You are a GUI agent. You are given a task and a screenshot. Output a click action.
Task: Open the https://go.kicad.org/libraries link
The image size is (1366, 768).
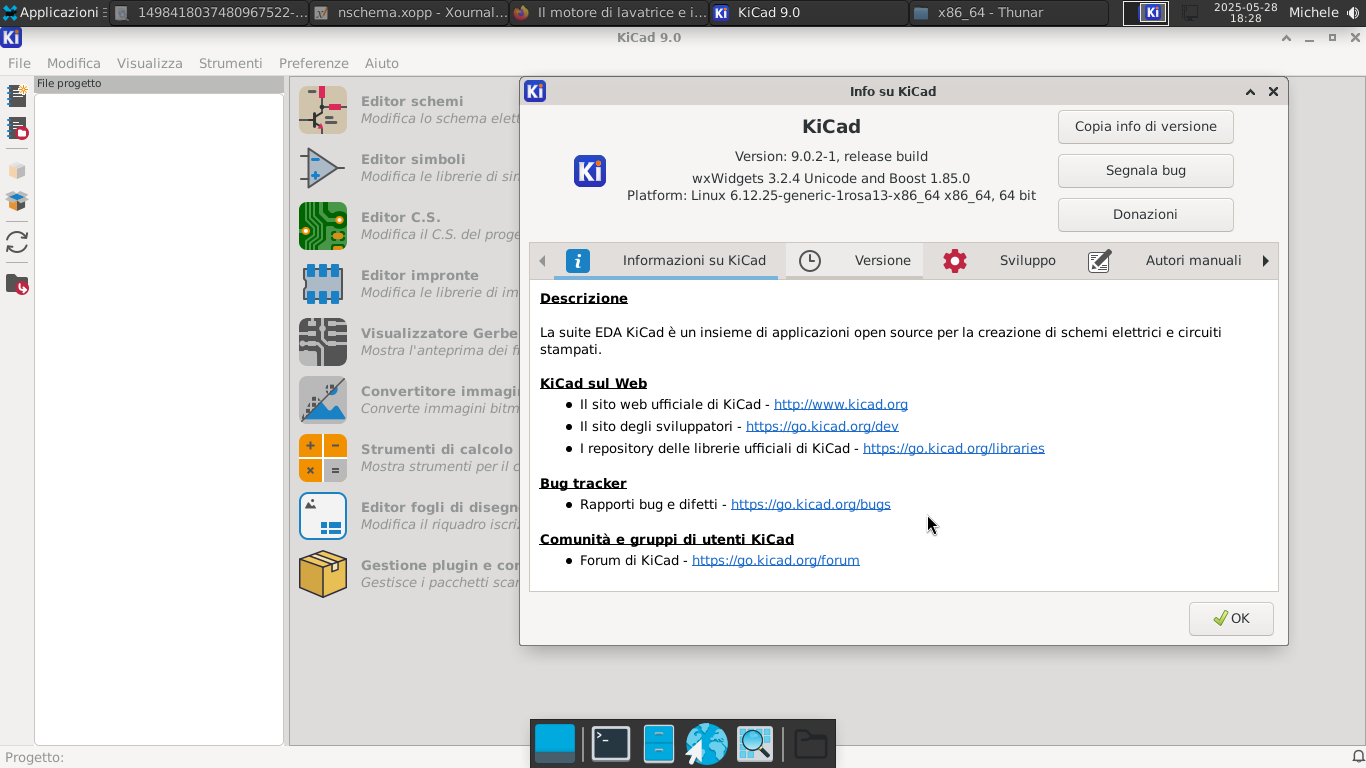click(954, 449)
